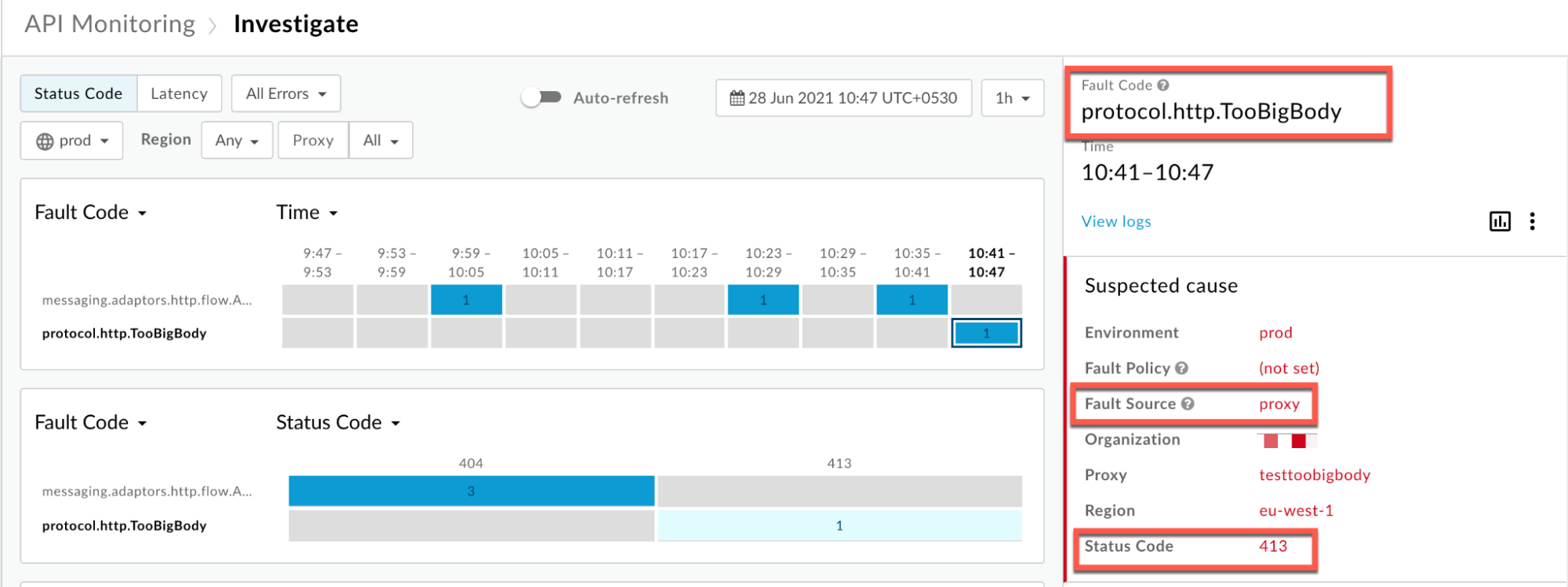Click the Fault Policy help icon

tap(1181, 368)
